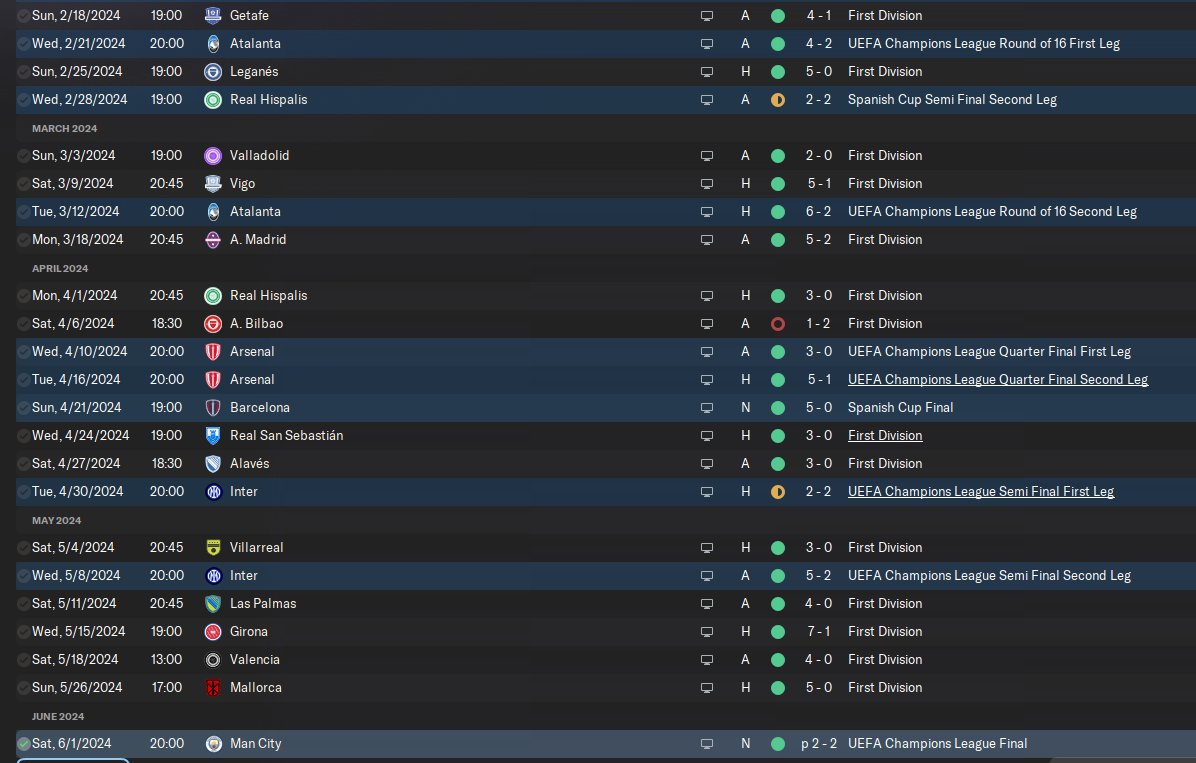Click the Getafe club badge
The image size is (1196, 763).
pyautogui.click(x=214, y=15)
